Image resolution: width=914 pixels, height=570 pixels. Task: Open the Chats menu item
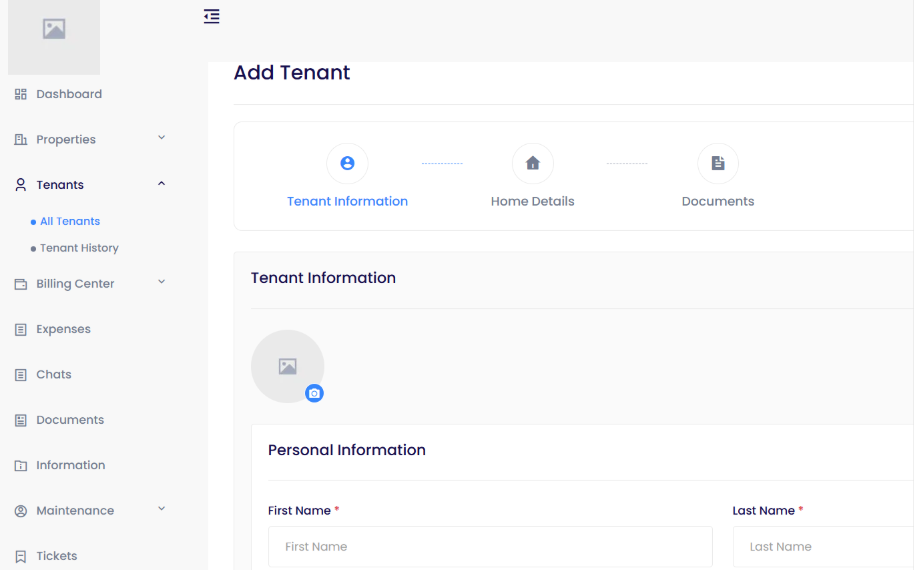(54, 374)
